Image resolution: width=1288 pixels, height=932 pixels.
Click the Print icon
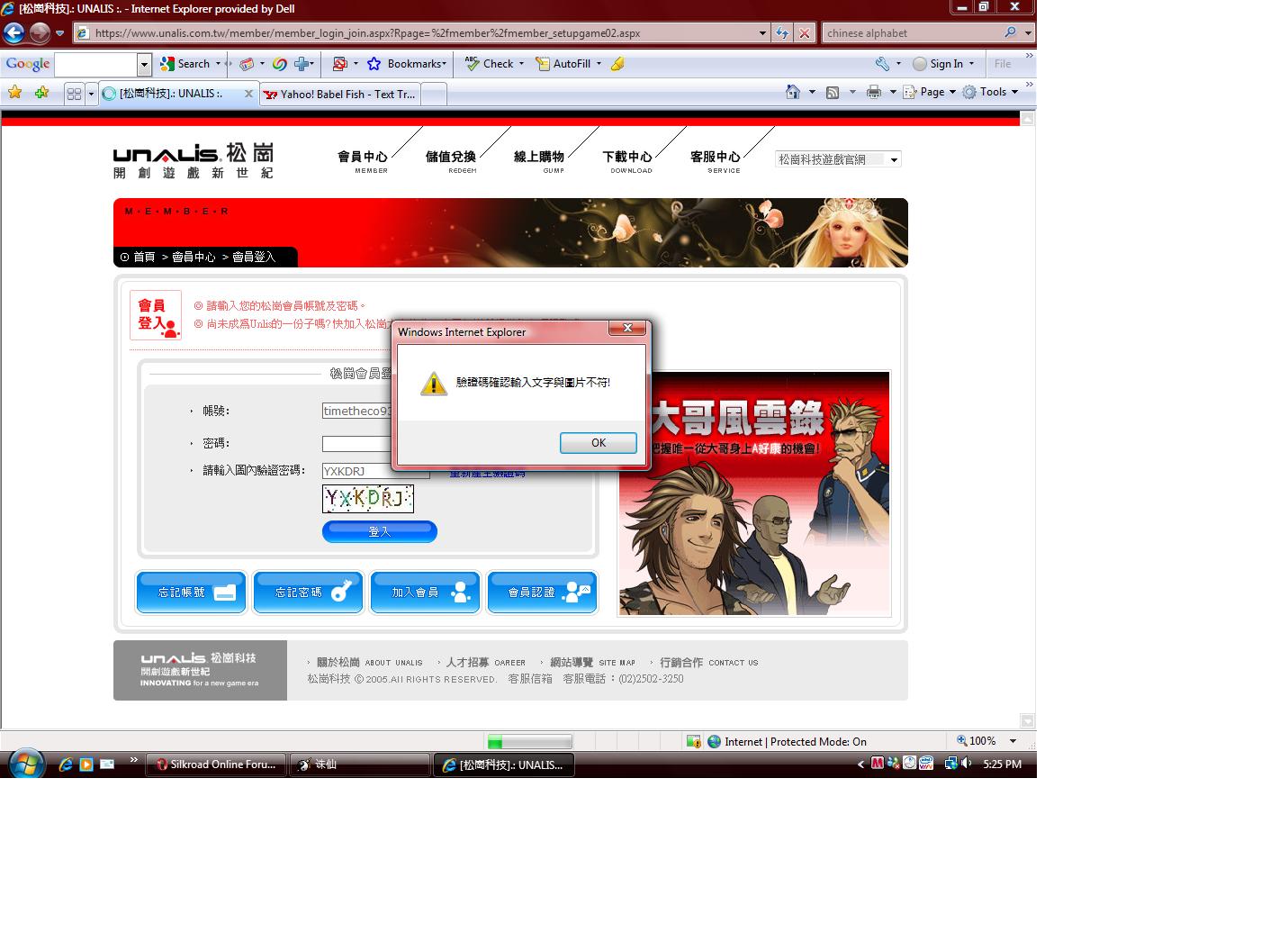(x=873, y=92)
